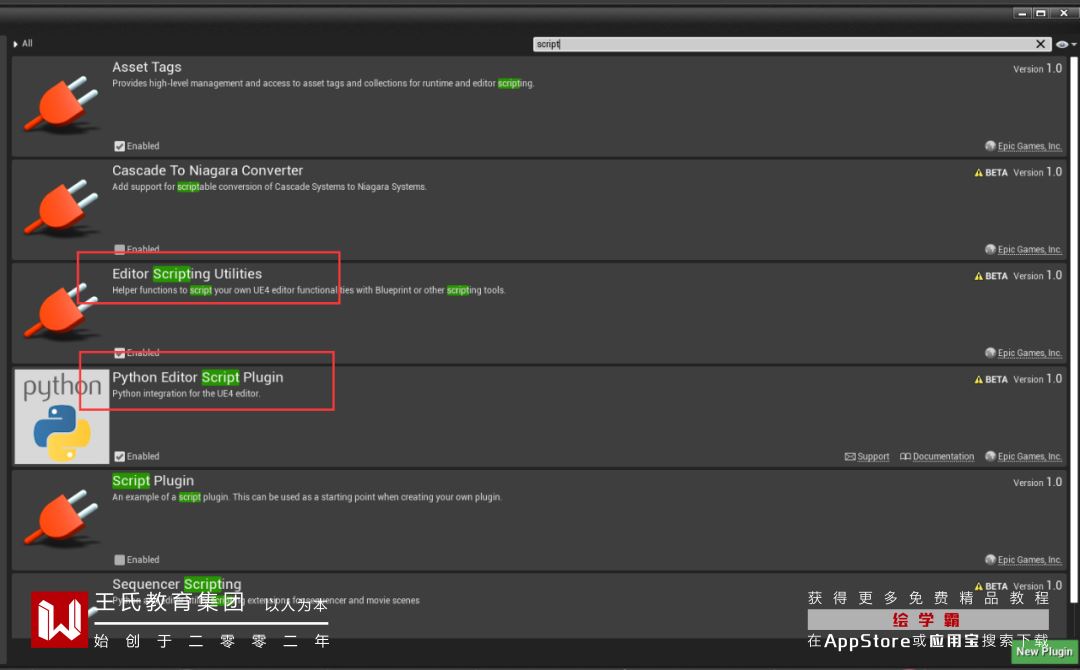This screenshot has height=670, width=1080.
Task: Close the Plugins window
Action: tap(1063, 13)
